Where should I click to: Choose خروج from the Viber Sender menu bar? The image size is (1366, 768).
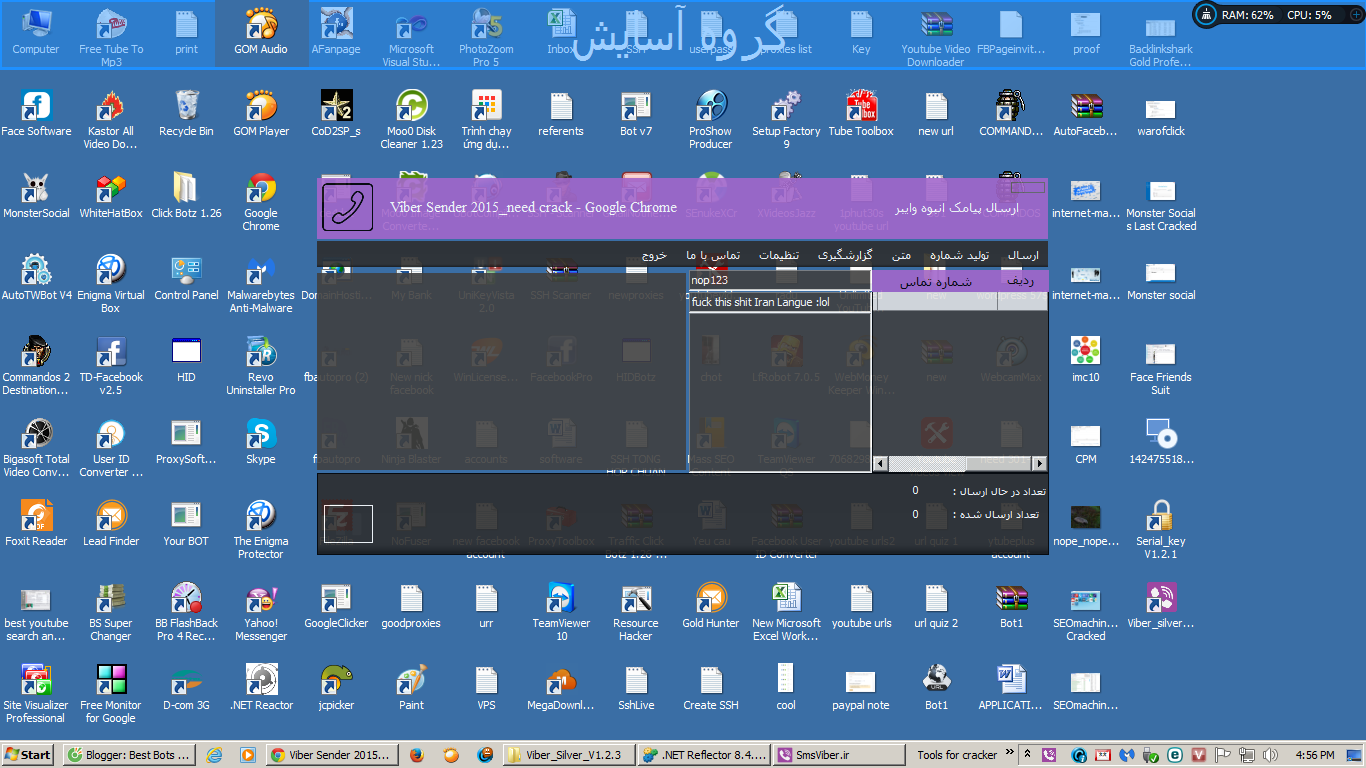coord(654,255)
